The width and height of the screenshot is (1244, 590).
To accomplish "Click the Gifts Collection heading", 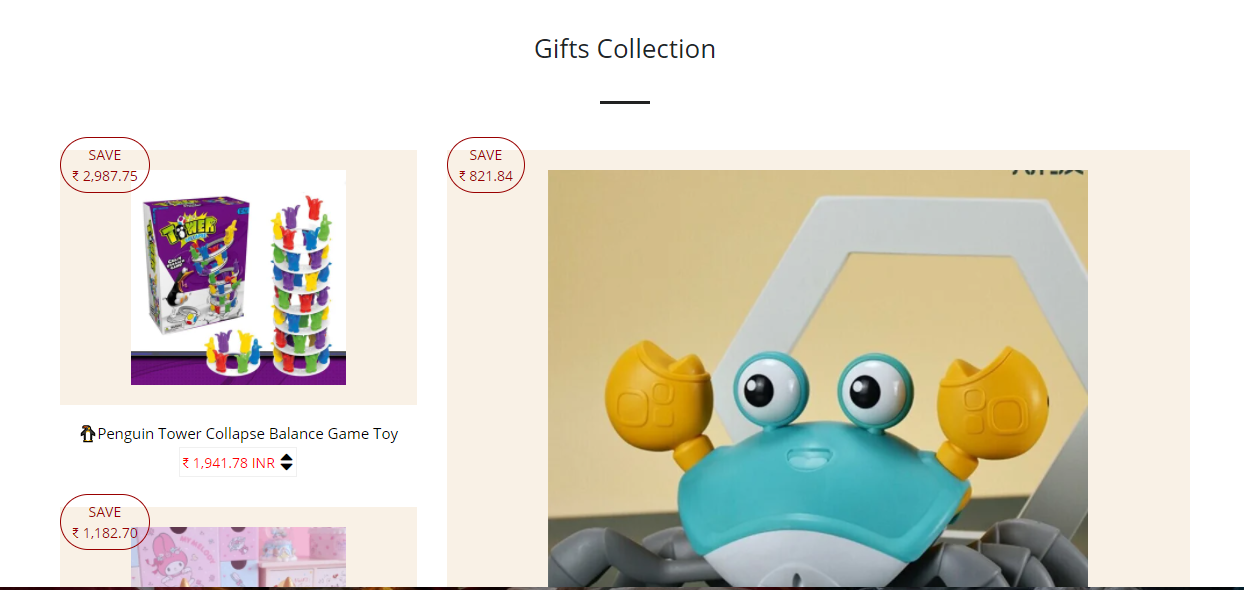I will [625, 49].
